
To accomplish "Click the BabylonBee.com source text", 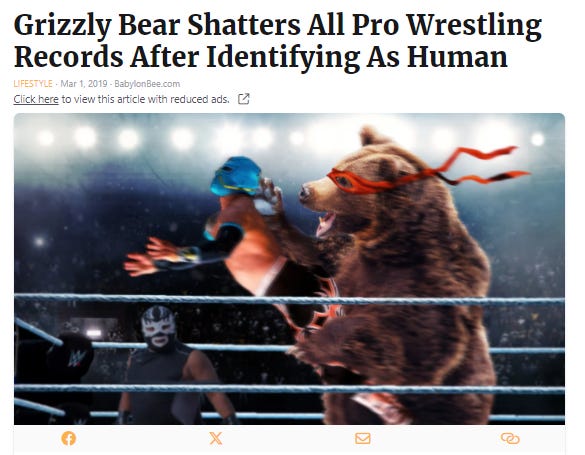I will [x=147, y=84].
